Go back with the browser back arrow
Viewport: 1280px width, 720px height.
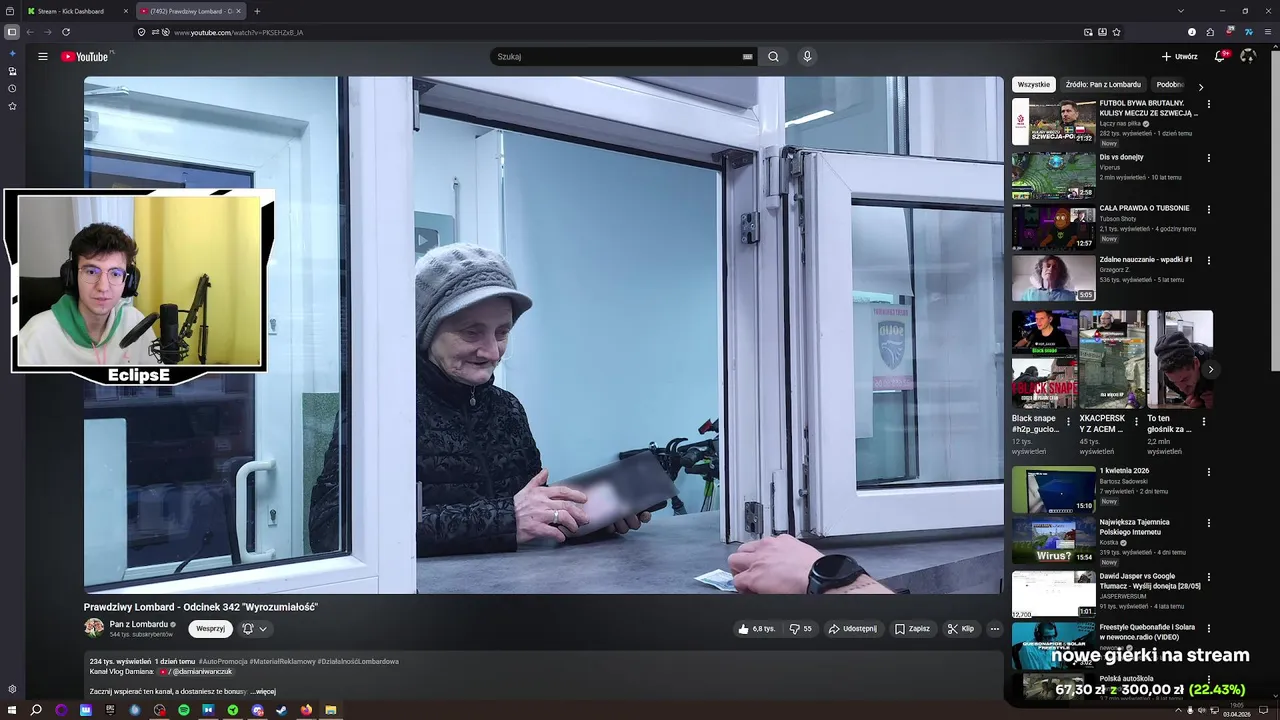click(x=30, y=32)
